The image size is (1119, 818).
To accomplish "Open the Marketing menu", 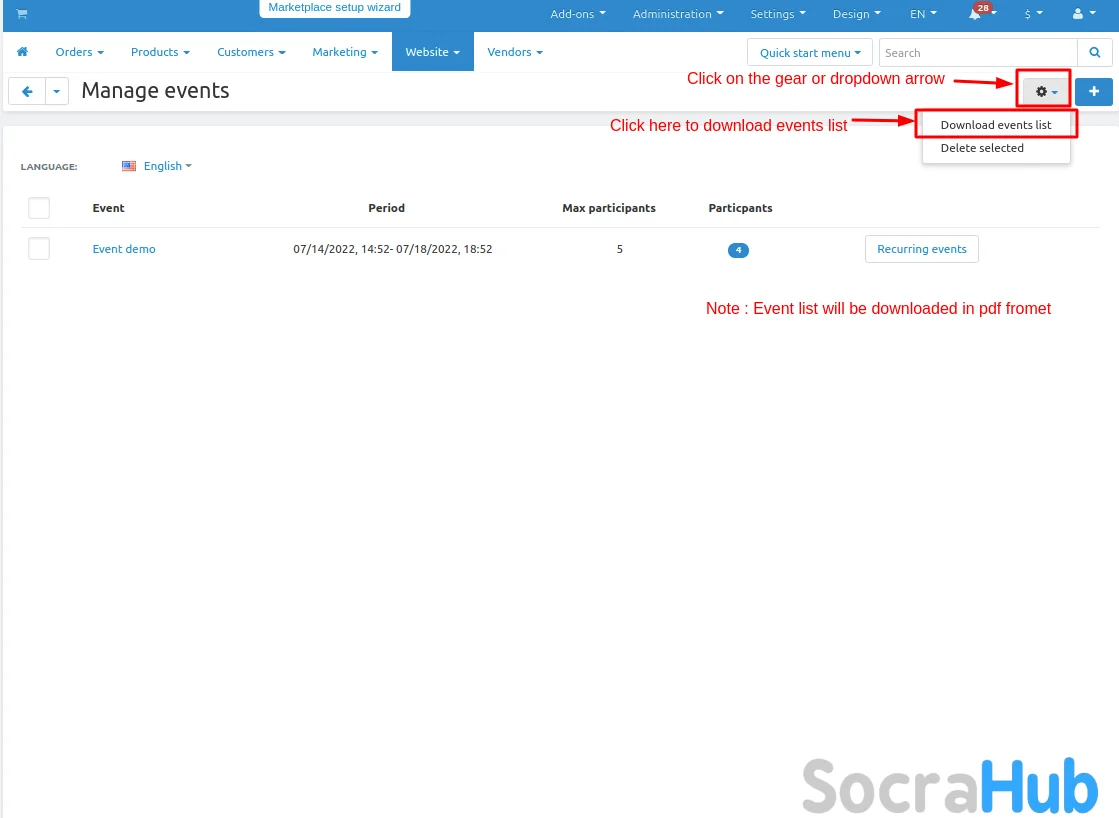I will (345, 51).
